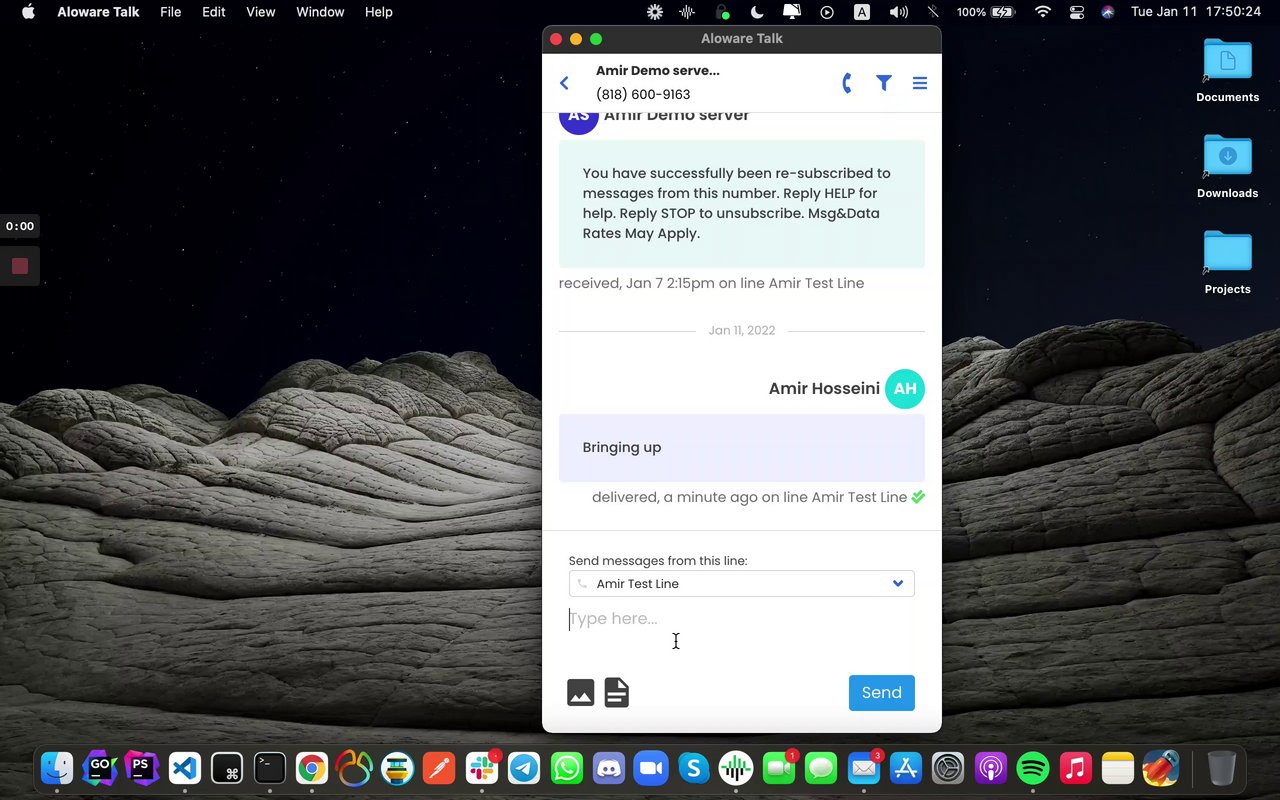
Task: Open Finder from the Dock
Action: (57, 768)
